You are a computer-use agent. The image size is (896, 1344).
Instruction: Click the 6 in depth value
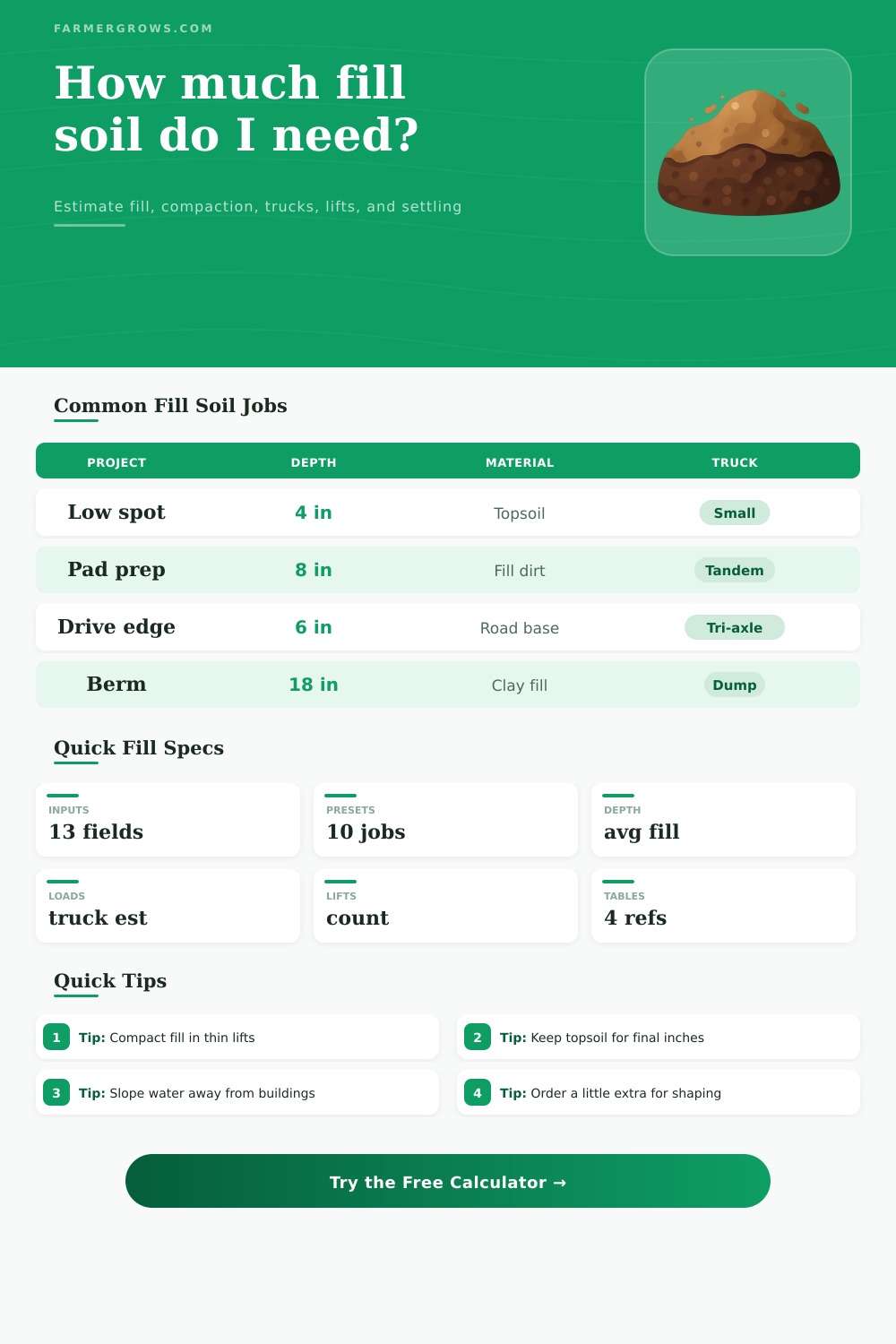pos(314,627)
